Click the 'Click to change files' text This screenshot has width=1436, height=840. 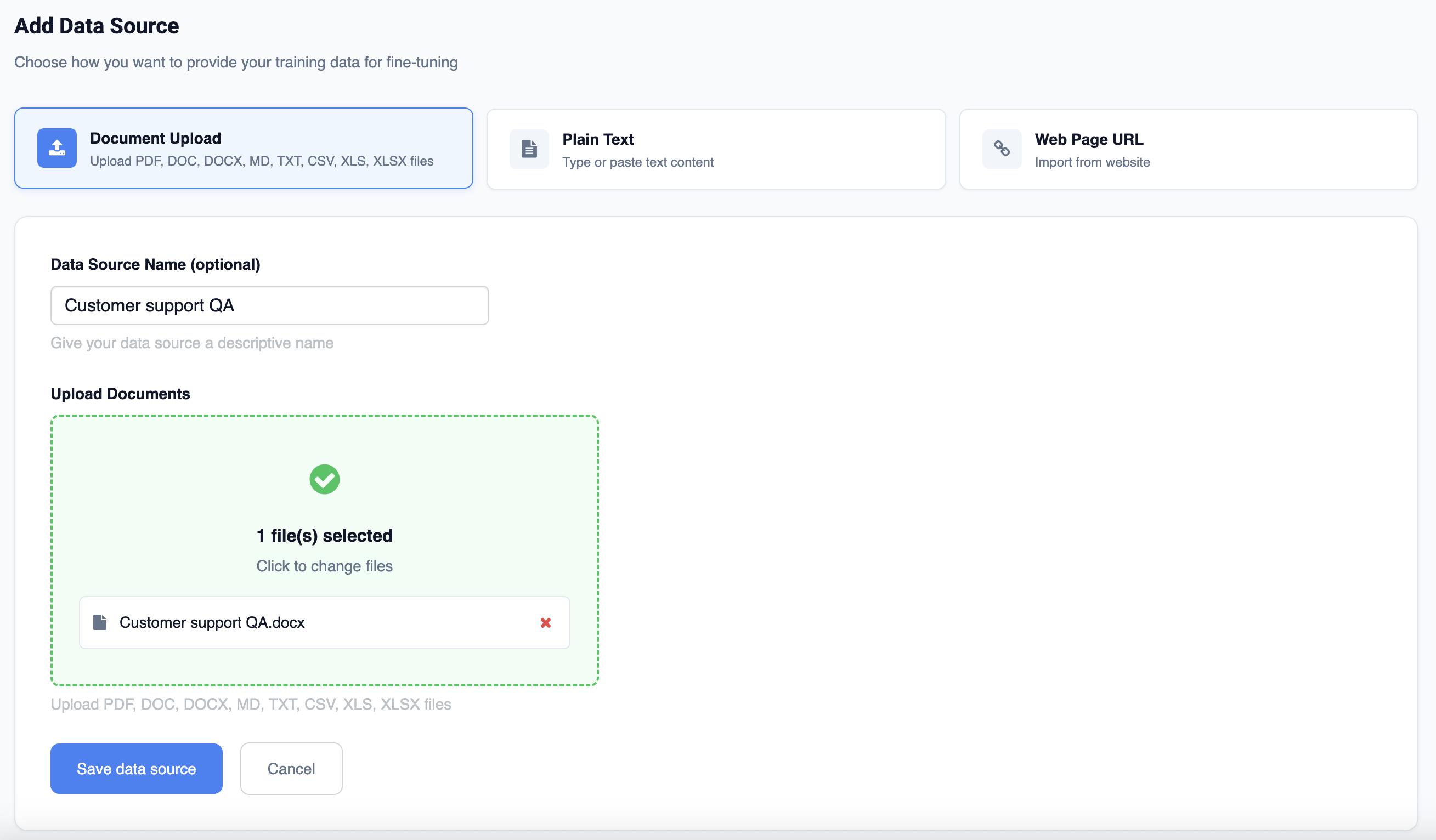[324, 566]
